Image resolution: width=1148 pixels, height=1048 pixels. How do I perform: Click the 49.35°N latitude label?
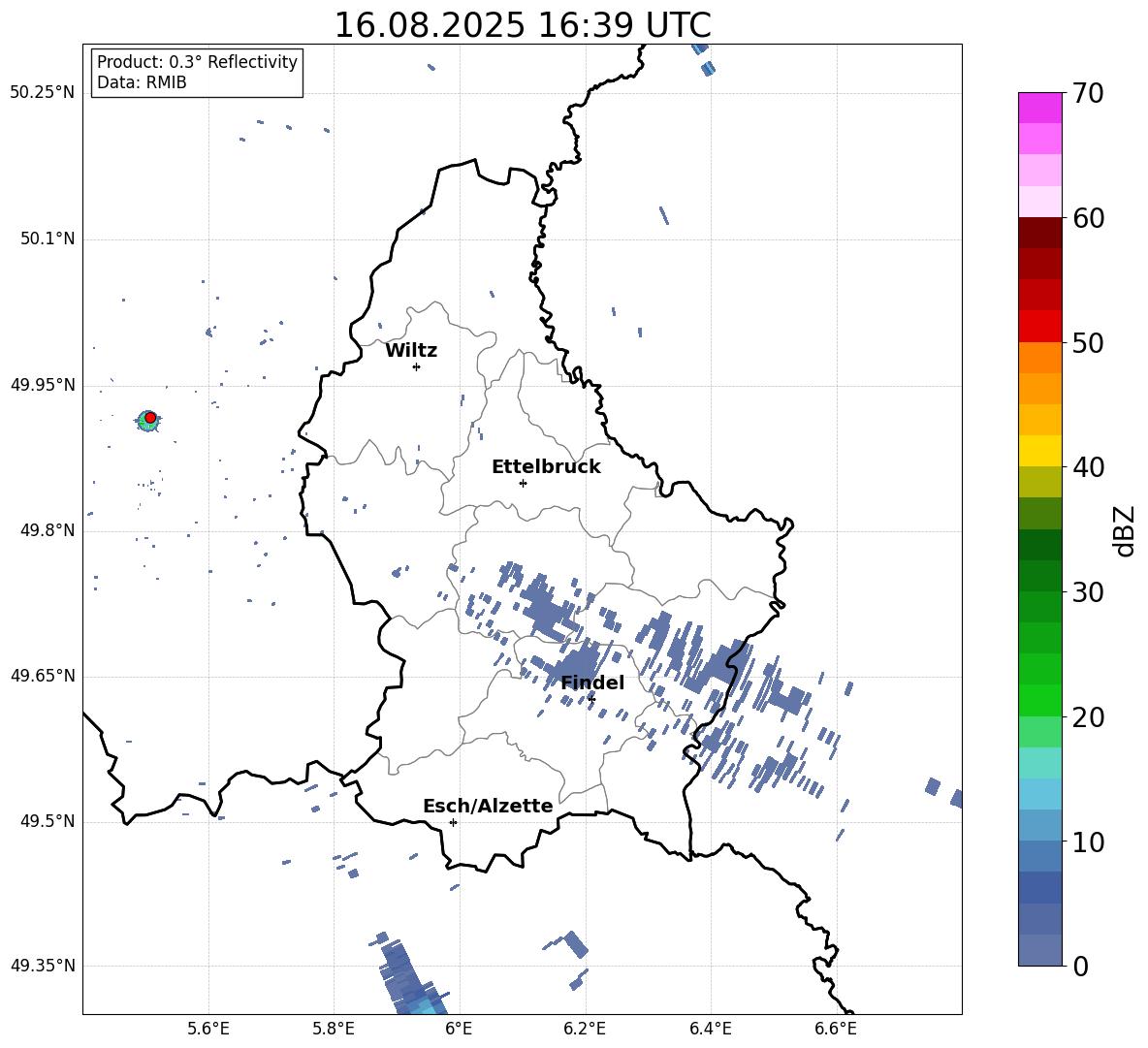point(43,966)
